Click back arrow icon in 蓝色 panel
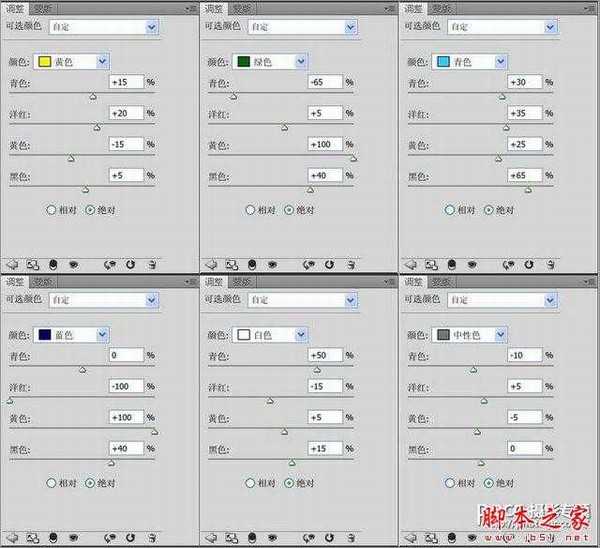Image resolution: width=600 pixels, height=548 pixels. click(x=13, y=538)
